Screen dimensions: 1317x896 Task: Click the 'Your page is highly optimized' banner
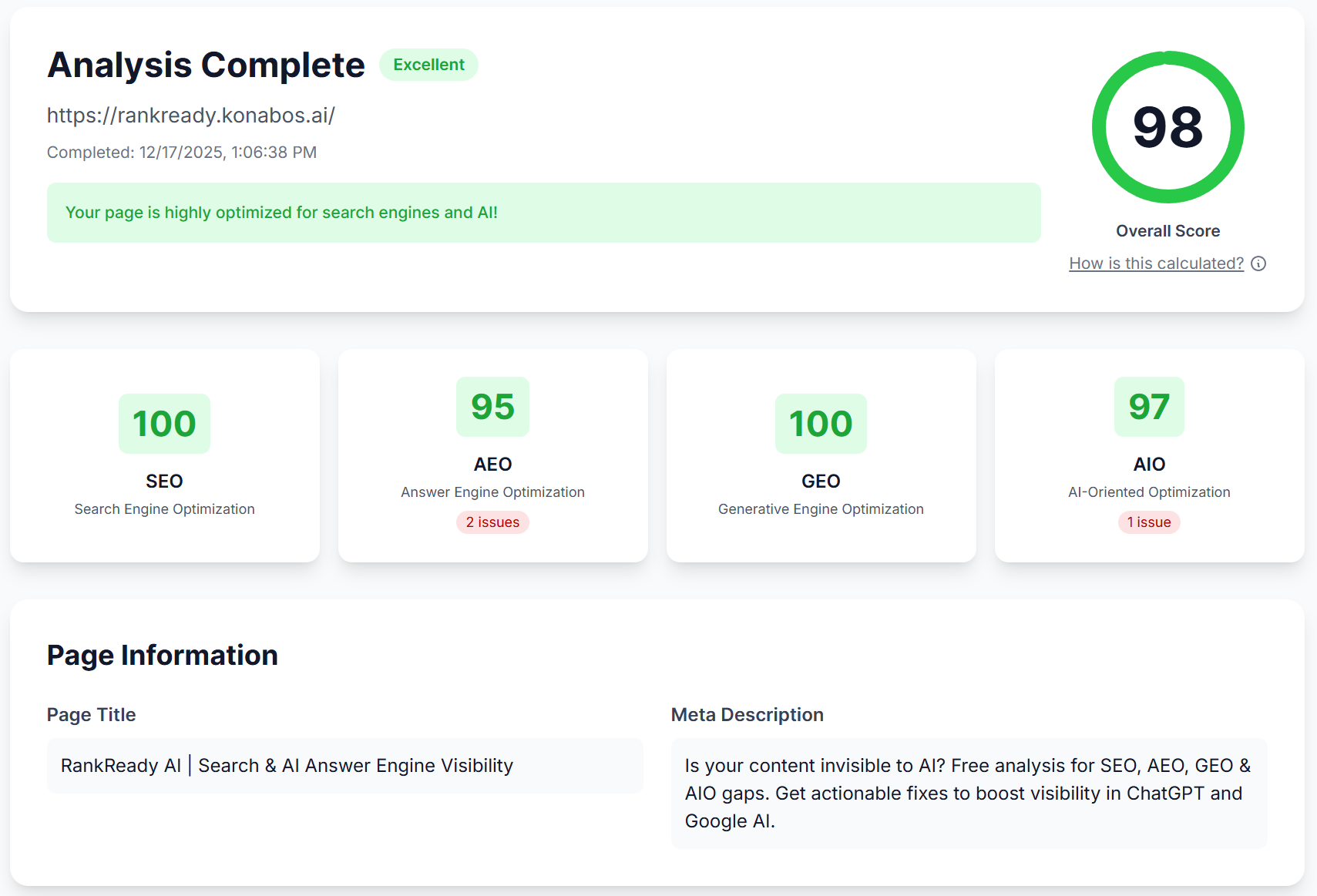544,213
